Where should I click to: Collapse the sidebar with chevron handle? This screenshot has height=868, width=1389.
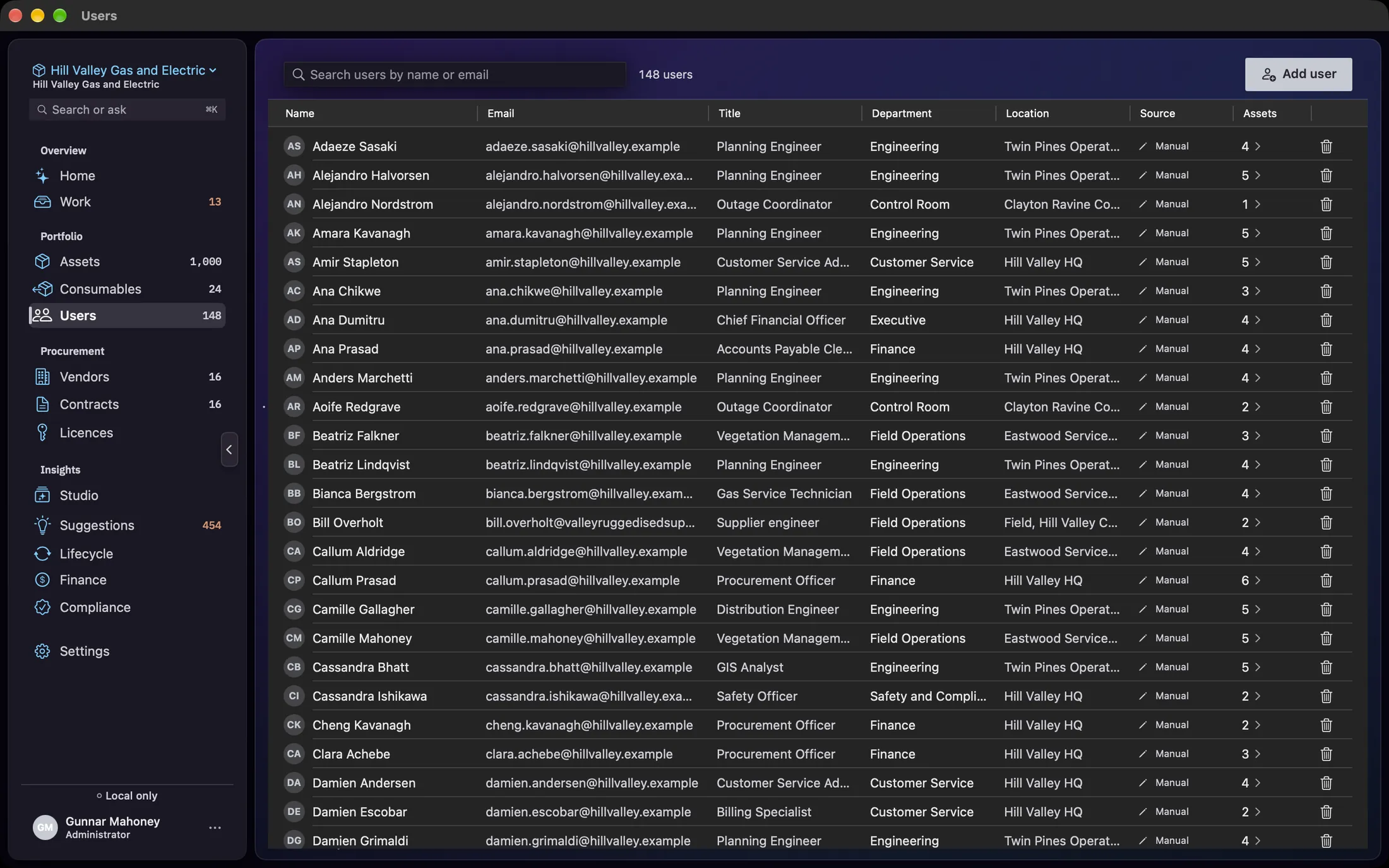coord(229,449)
